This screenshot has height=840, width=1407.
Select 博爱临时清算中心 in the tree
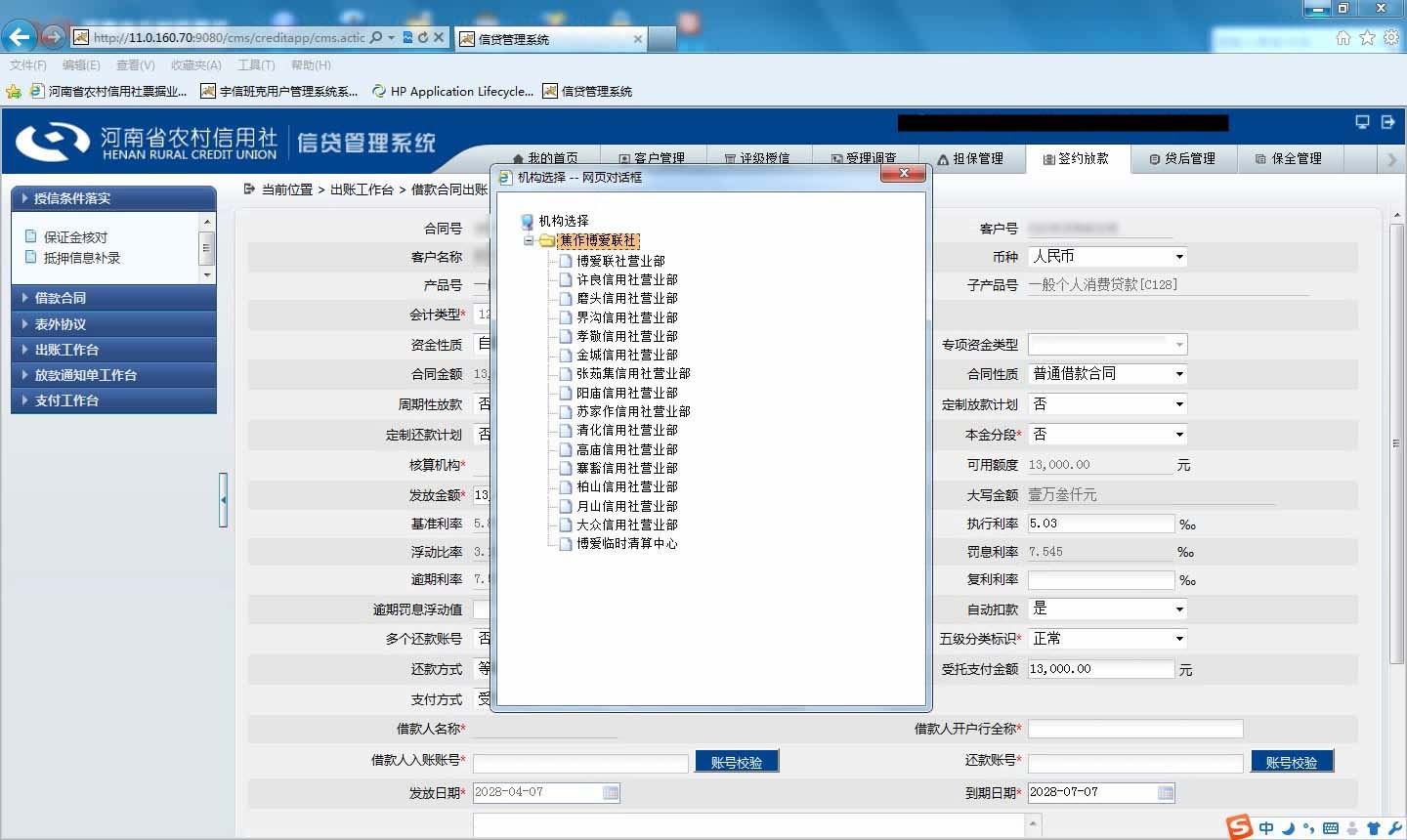[x=626, y=543]
